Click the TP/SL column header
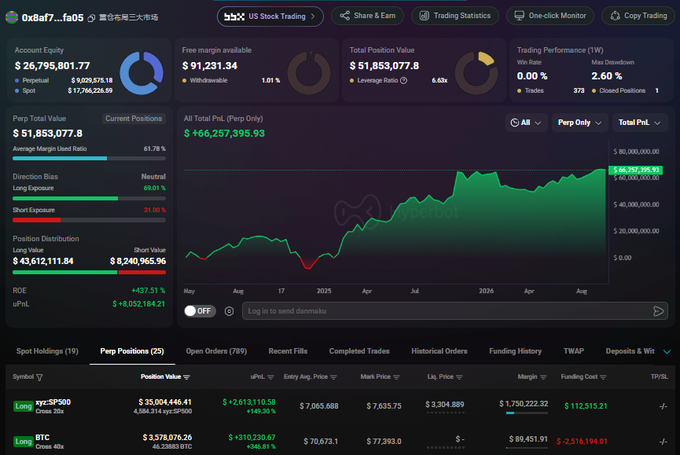The width and height of the screenshot is (680, 455). click(659, 377)
